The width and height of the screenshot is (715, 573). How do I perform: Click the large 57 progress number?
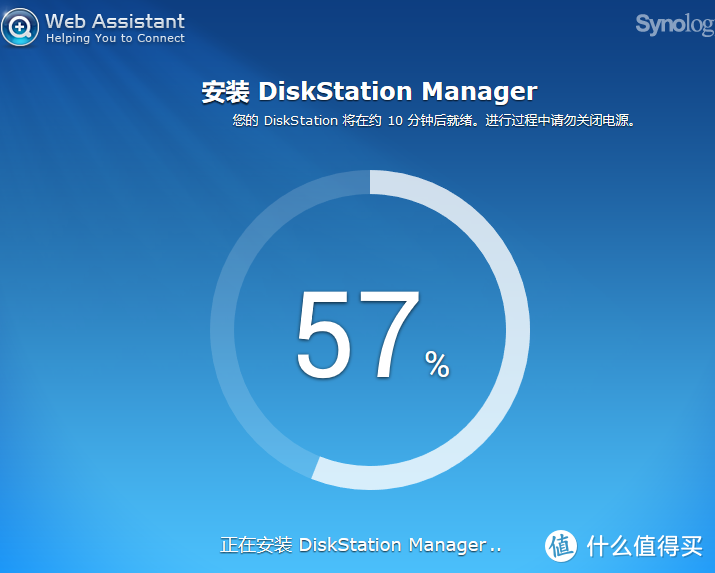(x=357, y=335)
